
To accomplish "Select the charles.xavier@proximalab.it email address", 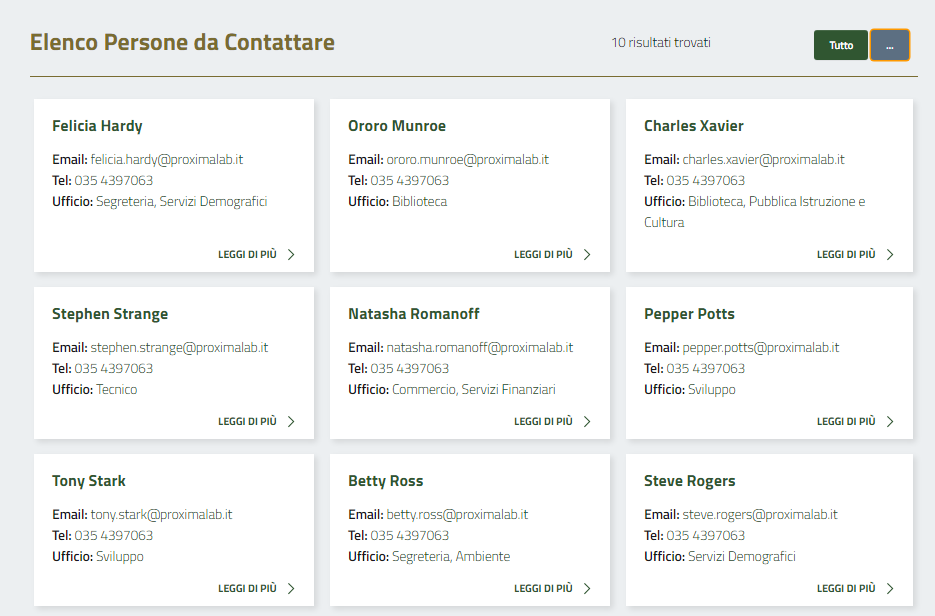I will click(763, 160).
